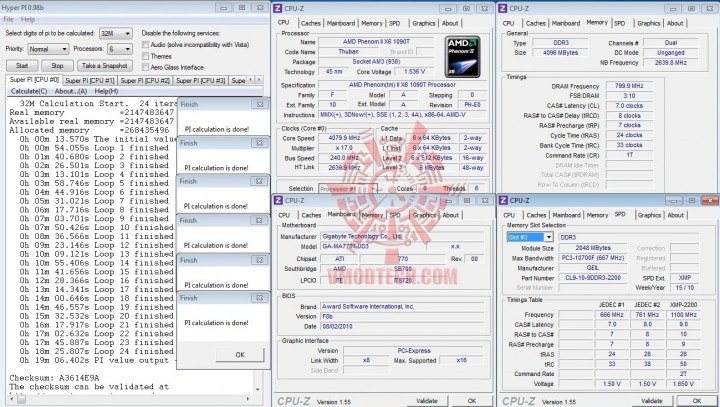Open the Priority Normal dropdown
Screen dimensions: 720x407
(48, 49)
